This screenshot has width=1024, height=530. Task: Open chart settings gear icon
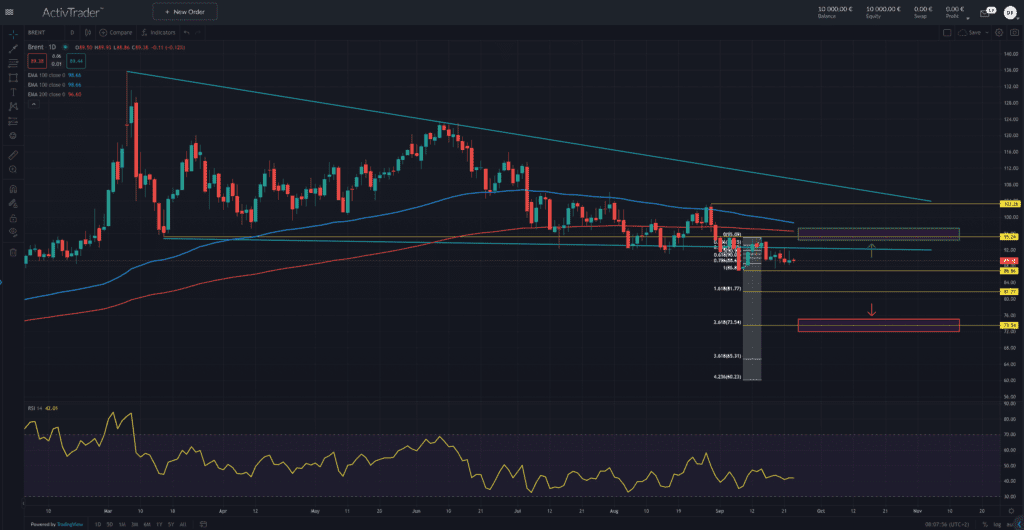click(999, 32)
